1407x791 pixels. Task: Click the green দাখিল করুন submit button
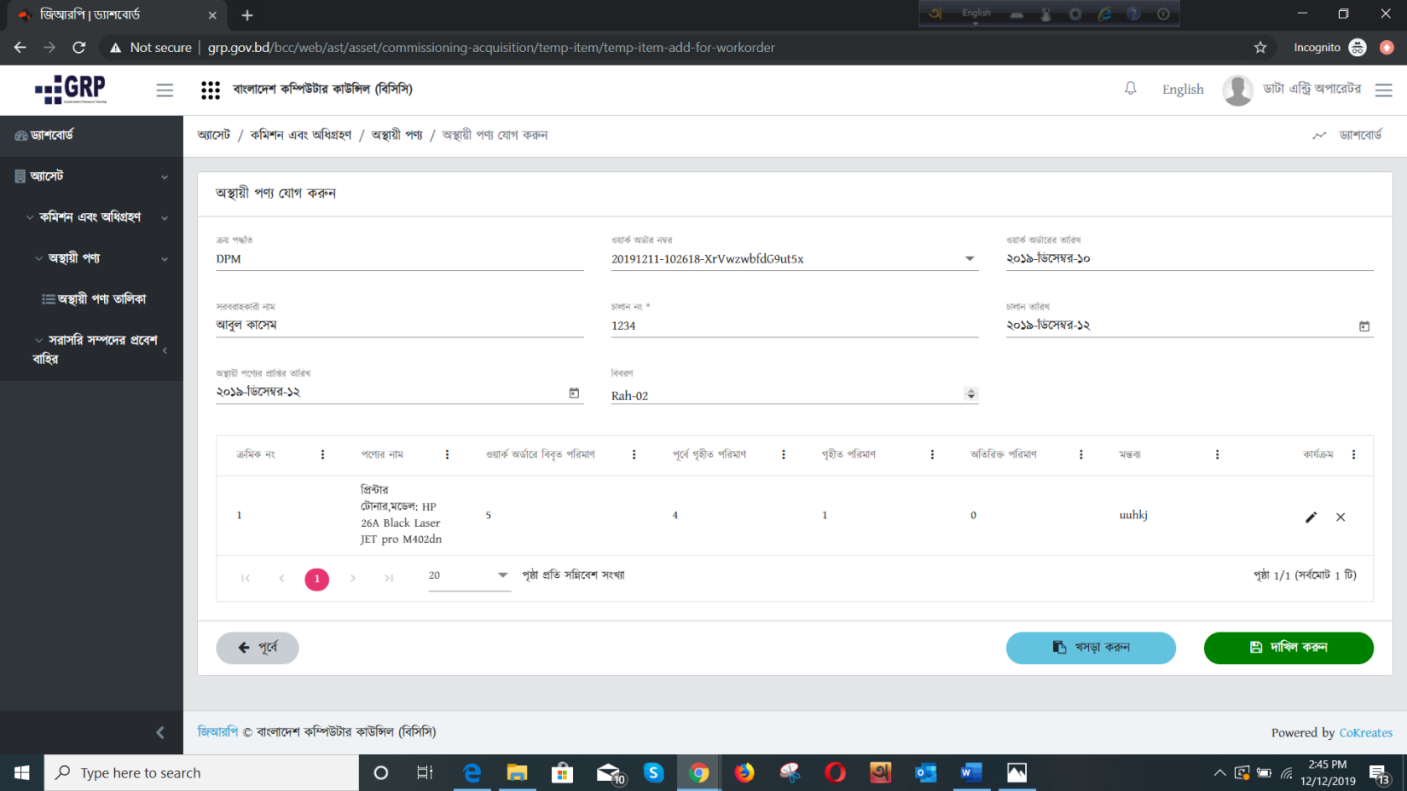pos(1288,648)
